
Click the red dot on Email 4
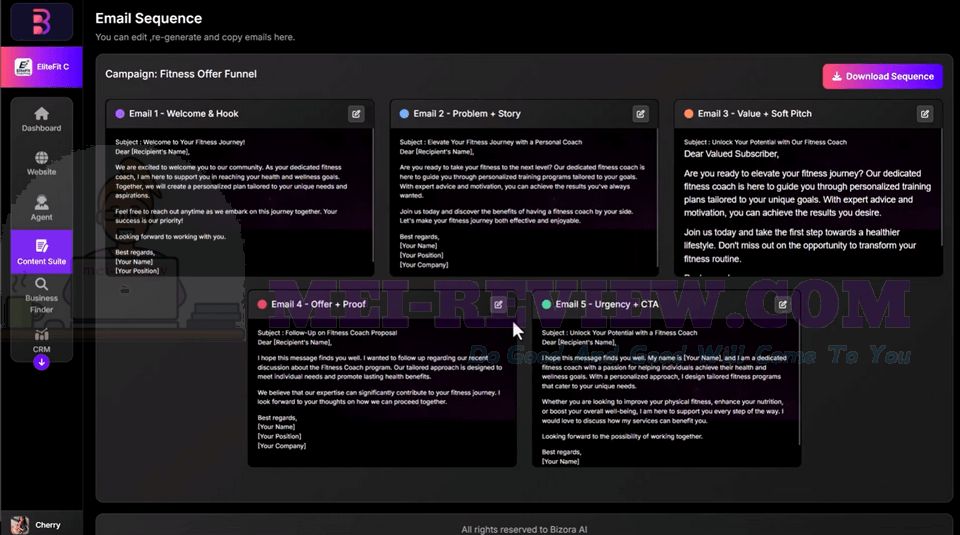coord(262,304)
